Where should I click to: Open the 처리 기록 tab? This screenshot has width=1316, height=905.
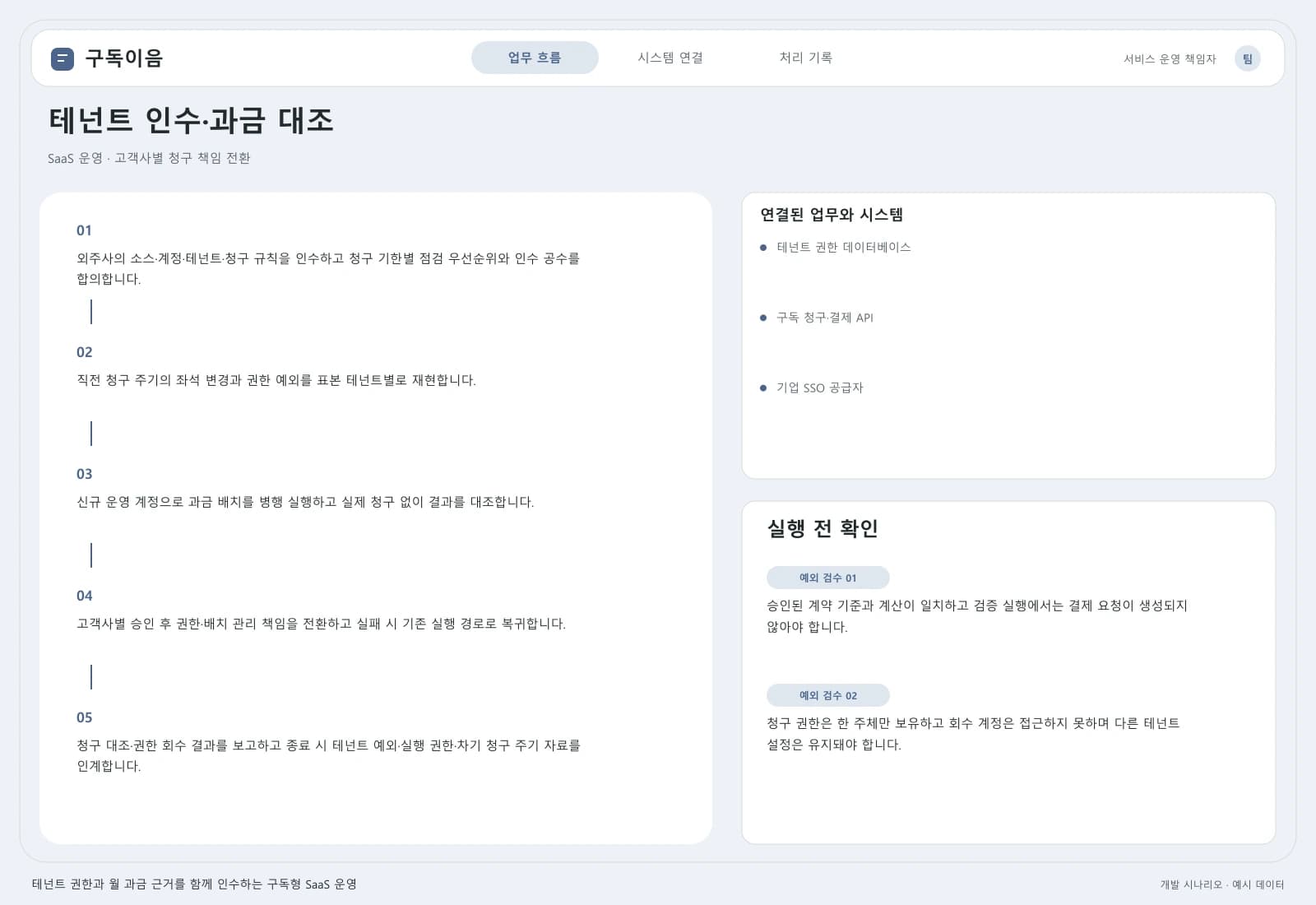(x=806, y=58)
